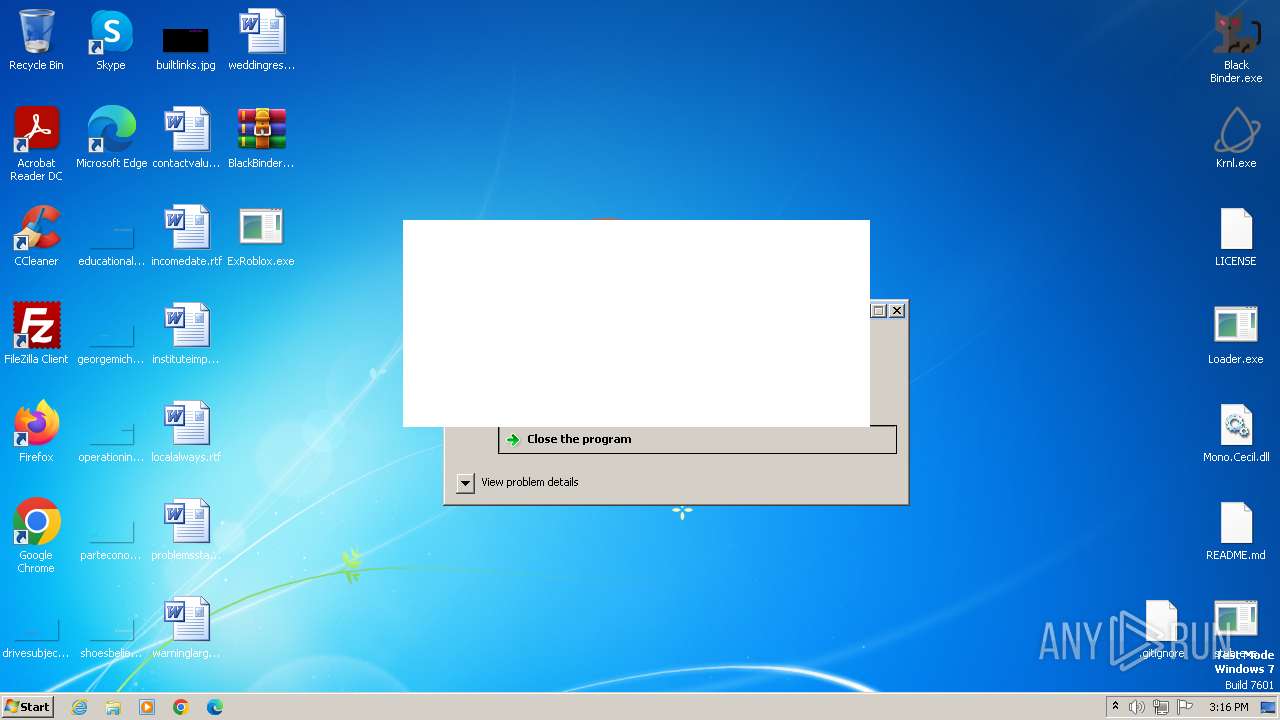This screenshot has width=1280, height=720.
Task: Show hidden system tray icons
Action: click(x=1115, y=707)
